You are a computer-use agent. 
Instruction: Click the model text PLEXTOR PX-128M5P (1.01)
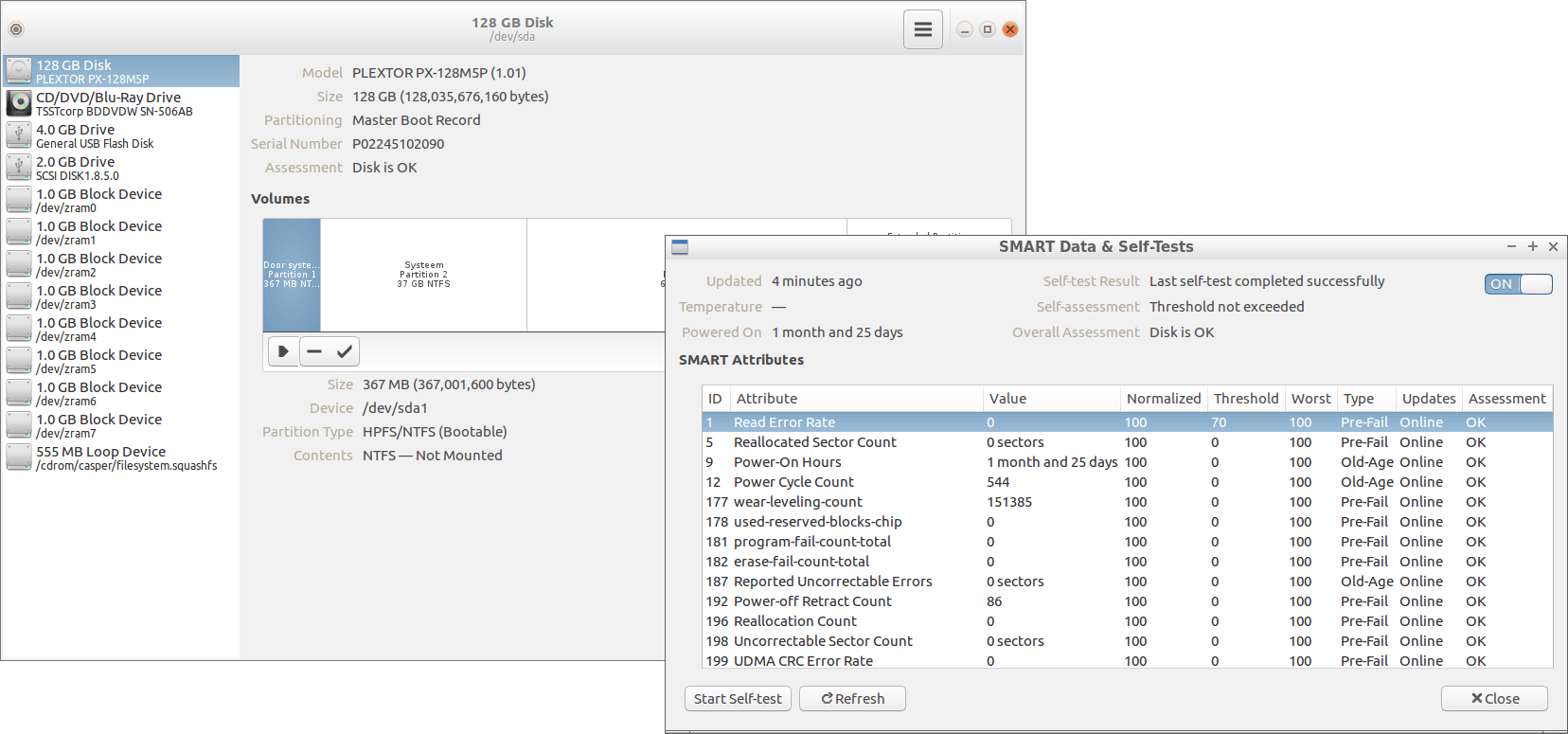[x=438, y=73]
